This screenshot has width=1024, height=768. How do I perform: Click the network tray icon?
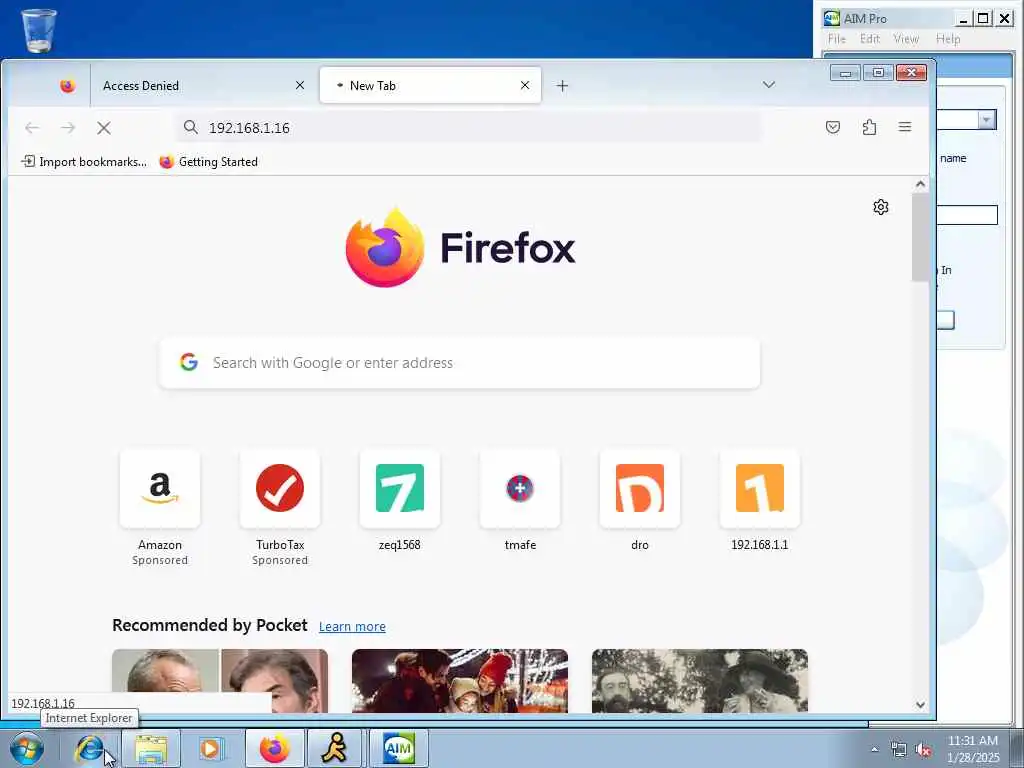[899, 749]
